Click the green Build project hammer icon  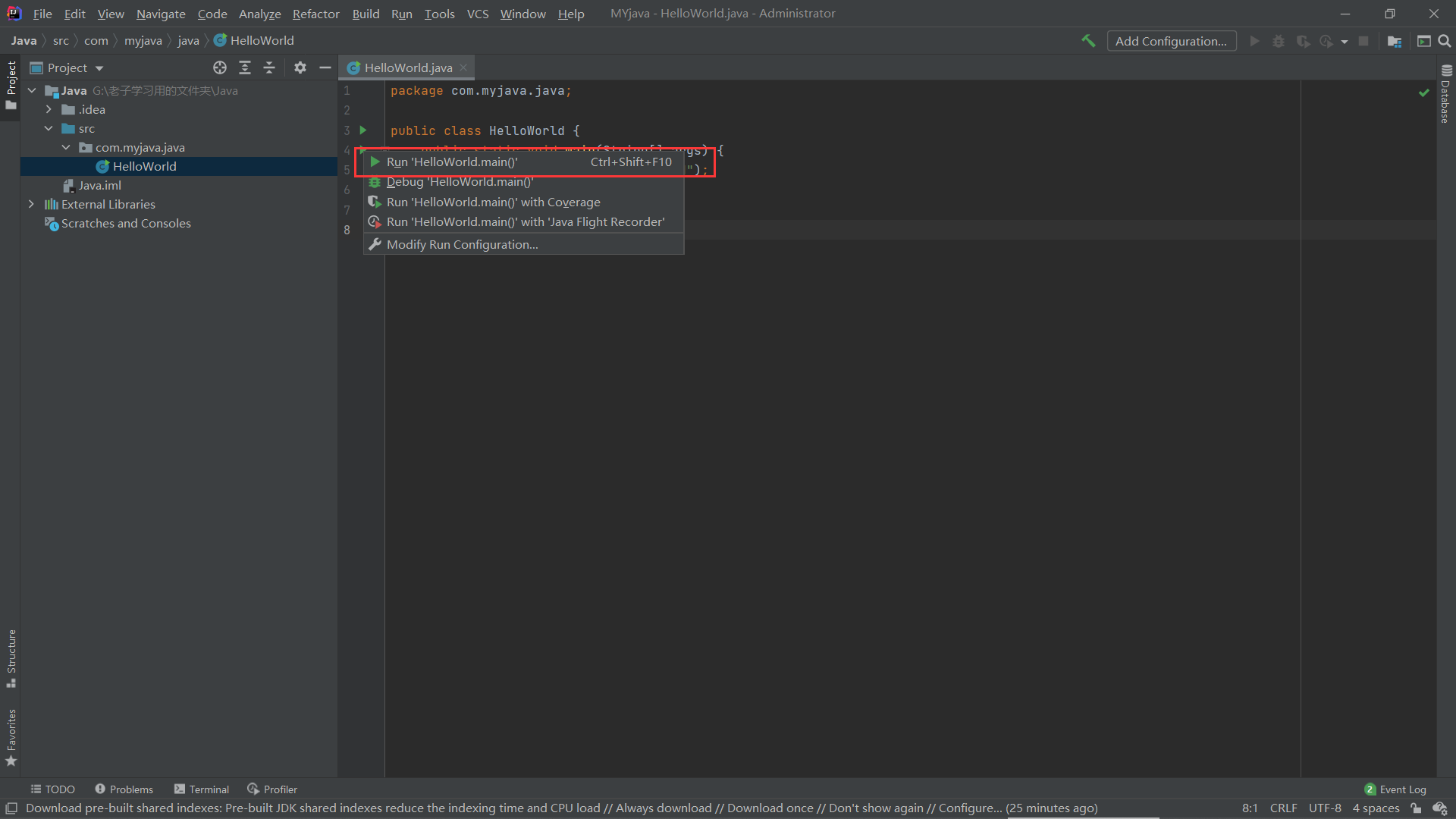click(x=1088, y=41)
